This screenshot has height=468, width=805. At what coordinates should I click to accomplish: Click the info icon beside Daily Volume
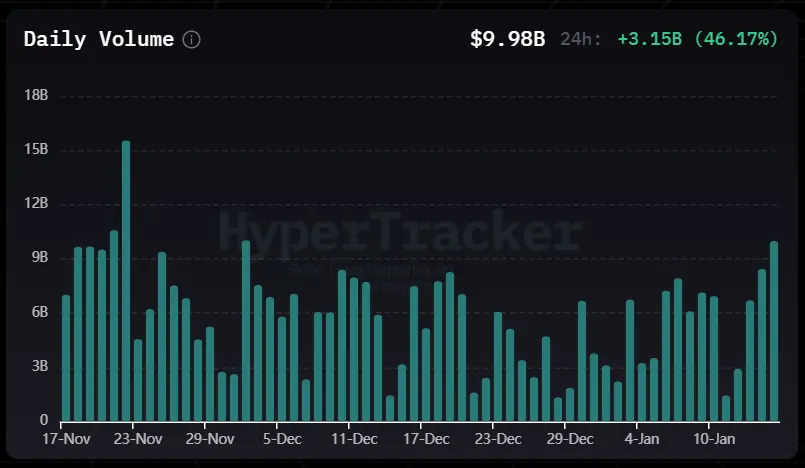pos(191,40)
